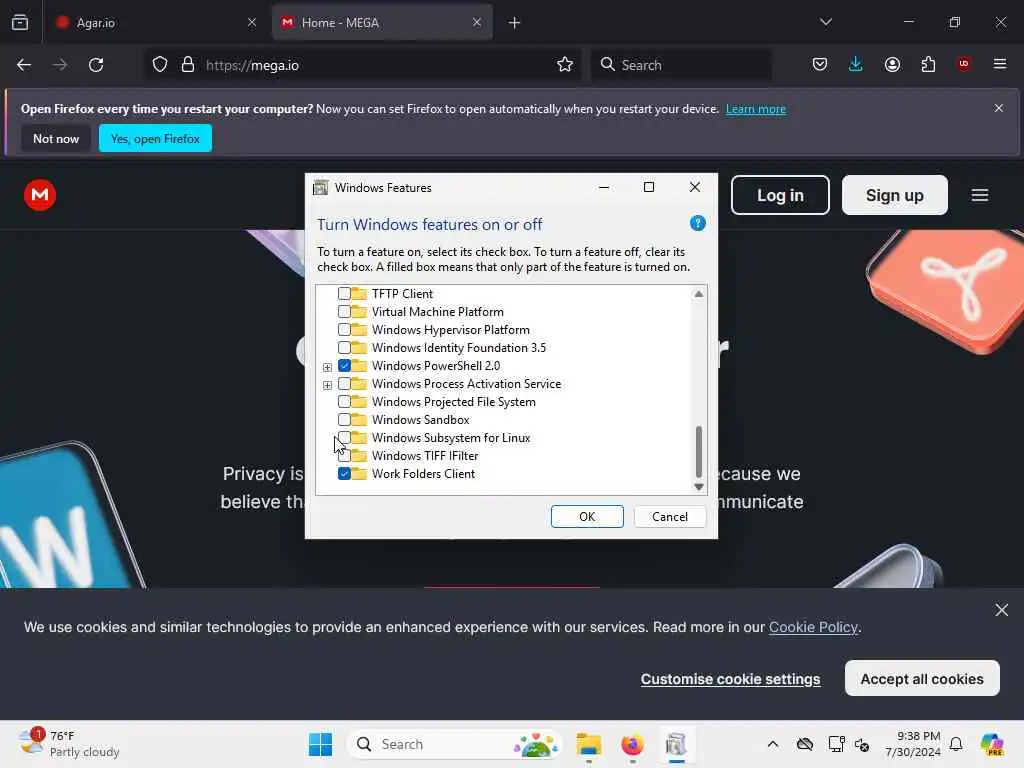Click MEGA Log in button
The width and height of the screenshot is (1024, 768).
tap(780, 195)
